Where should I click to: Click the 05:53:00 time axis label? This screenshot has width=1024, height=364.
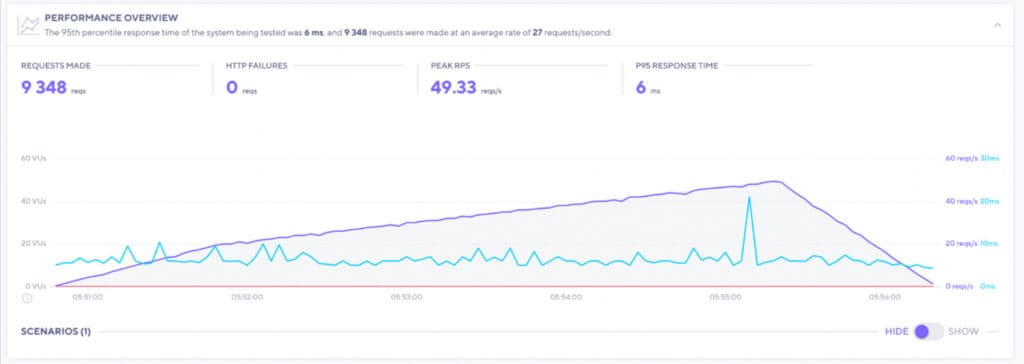(x=407, y=297)
